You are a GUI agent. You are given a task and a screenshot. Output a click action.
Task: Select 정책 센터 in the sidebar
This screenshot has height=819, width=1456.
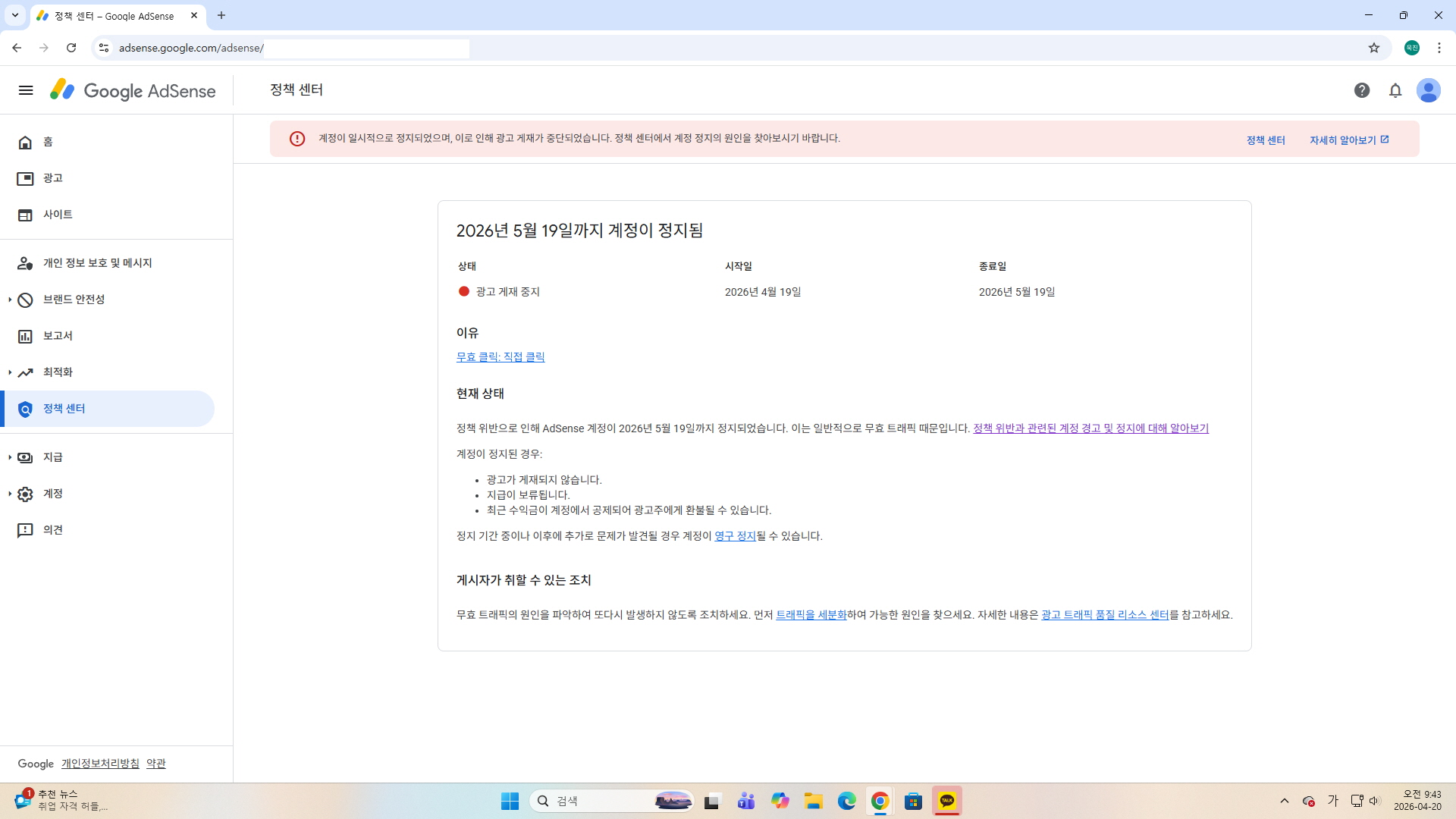click(64, 409)
